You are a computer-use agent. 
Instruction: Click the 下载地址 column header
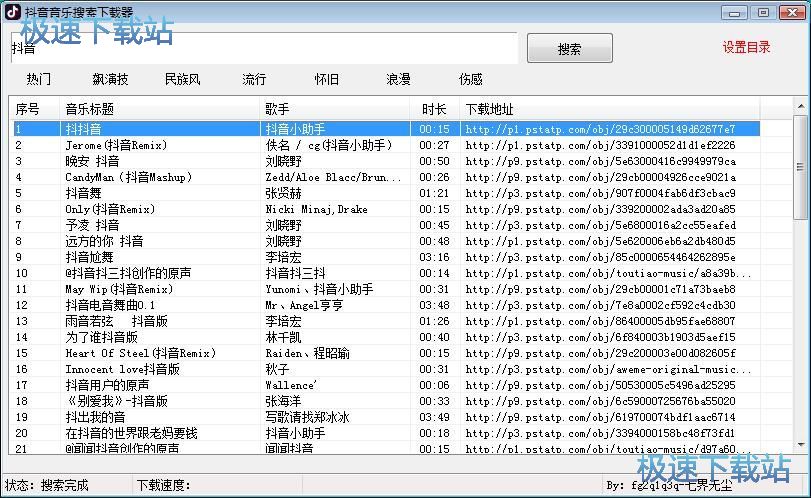click(x=610, y=109)
